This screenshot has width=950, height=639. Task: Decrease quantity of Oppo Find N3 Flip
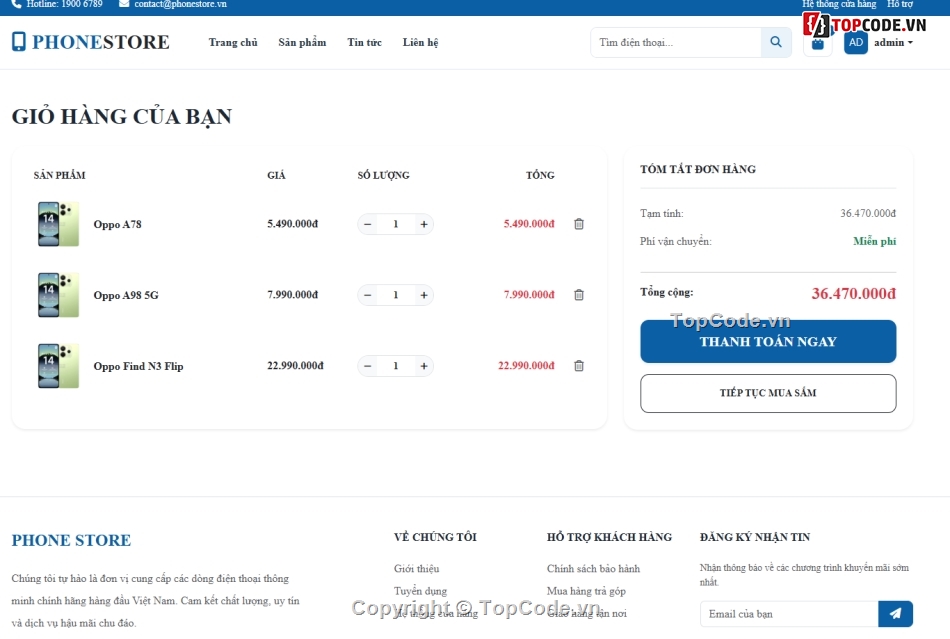coord(367,366)
